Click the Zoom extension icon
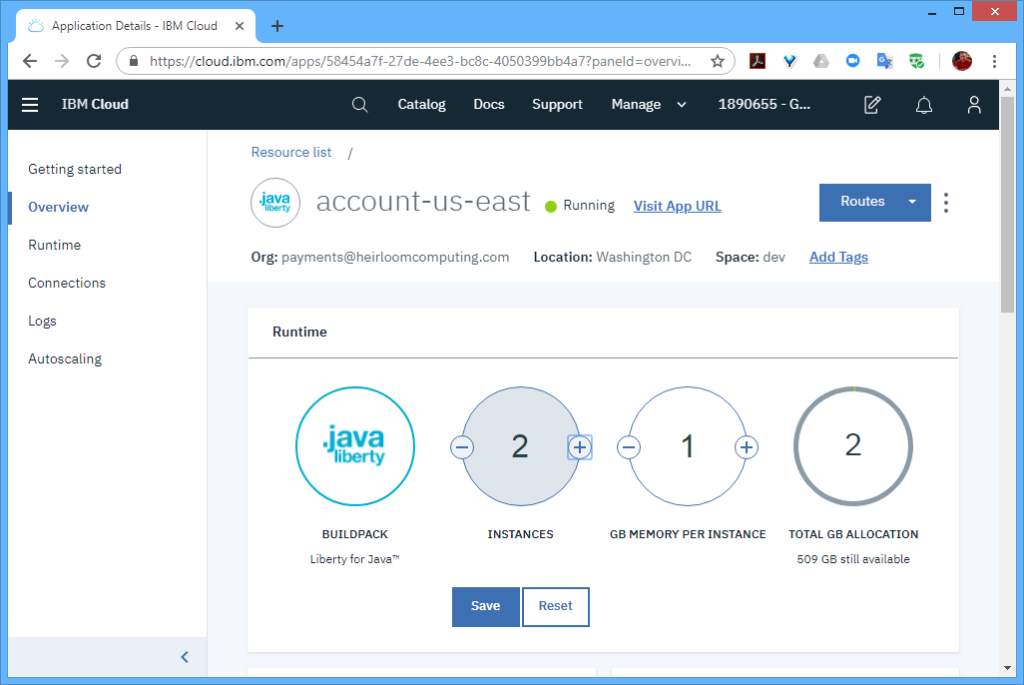Screen dimensions: 1024x685 [x=853, y=61]
